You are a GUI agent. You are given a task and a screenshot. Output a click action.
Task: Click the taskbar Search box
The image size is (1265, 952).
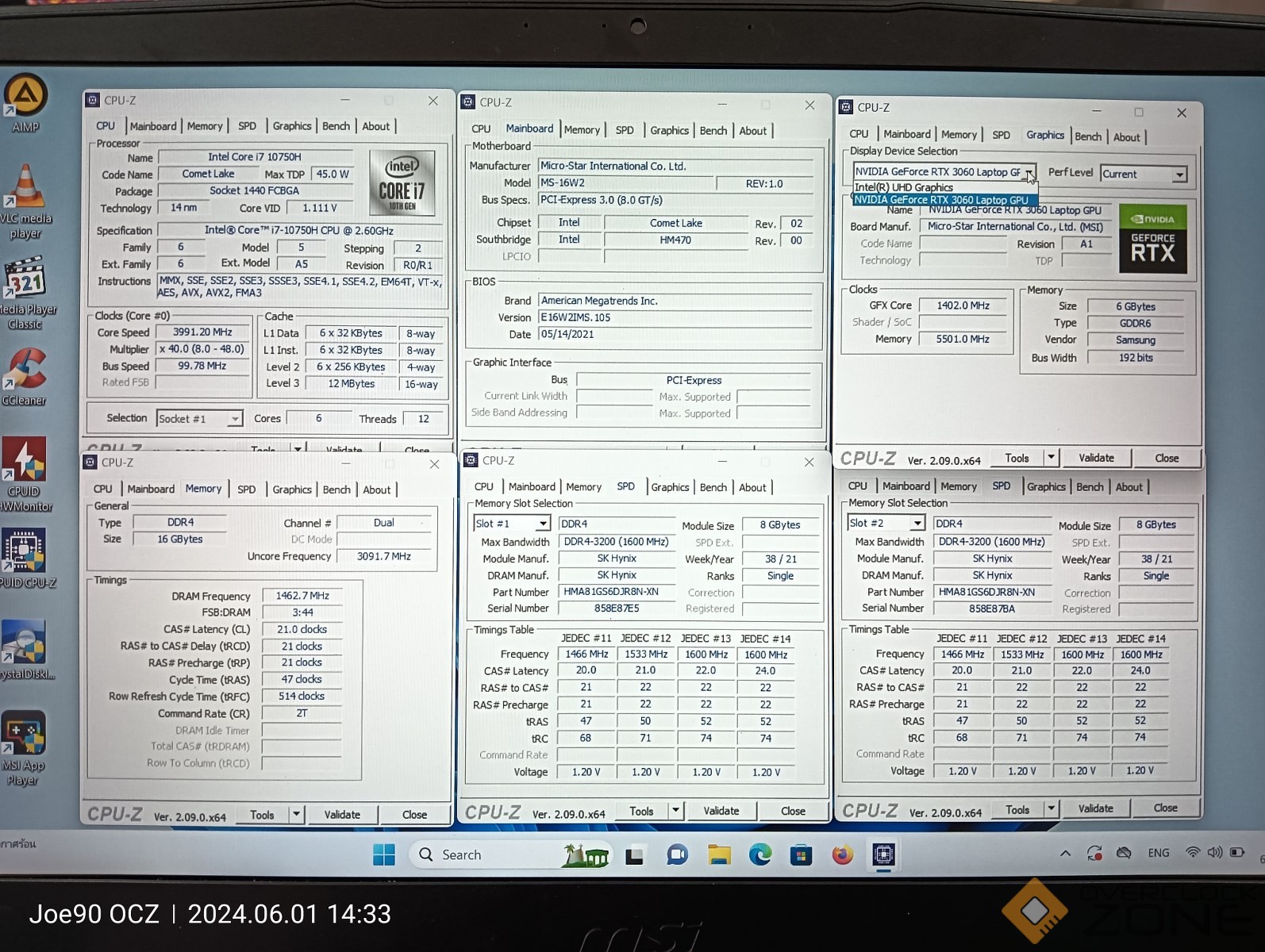tap(511, 854)
